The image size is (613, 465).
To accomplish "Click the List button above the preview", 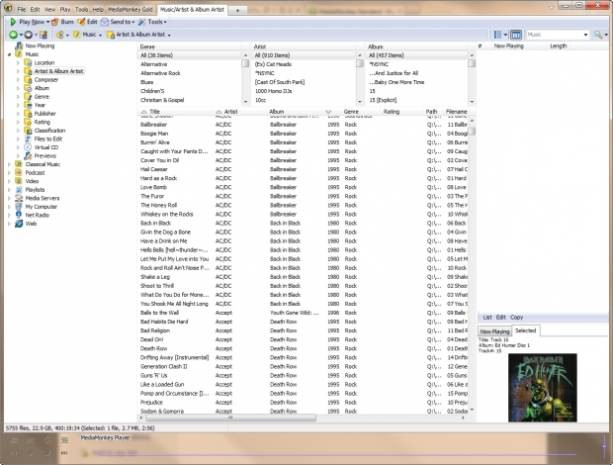I will coord(487,317).
